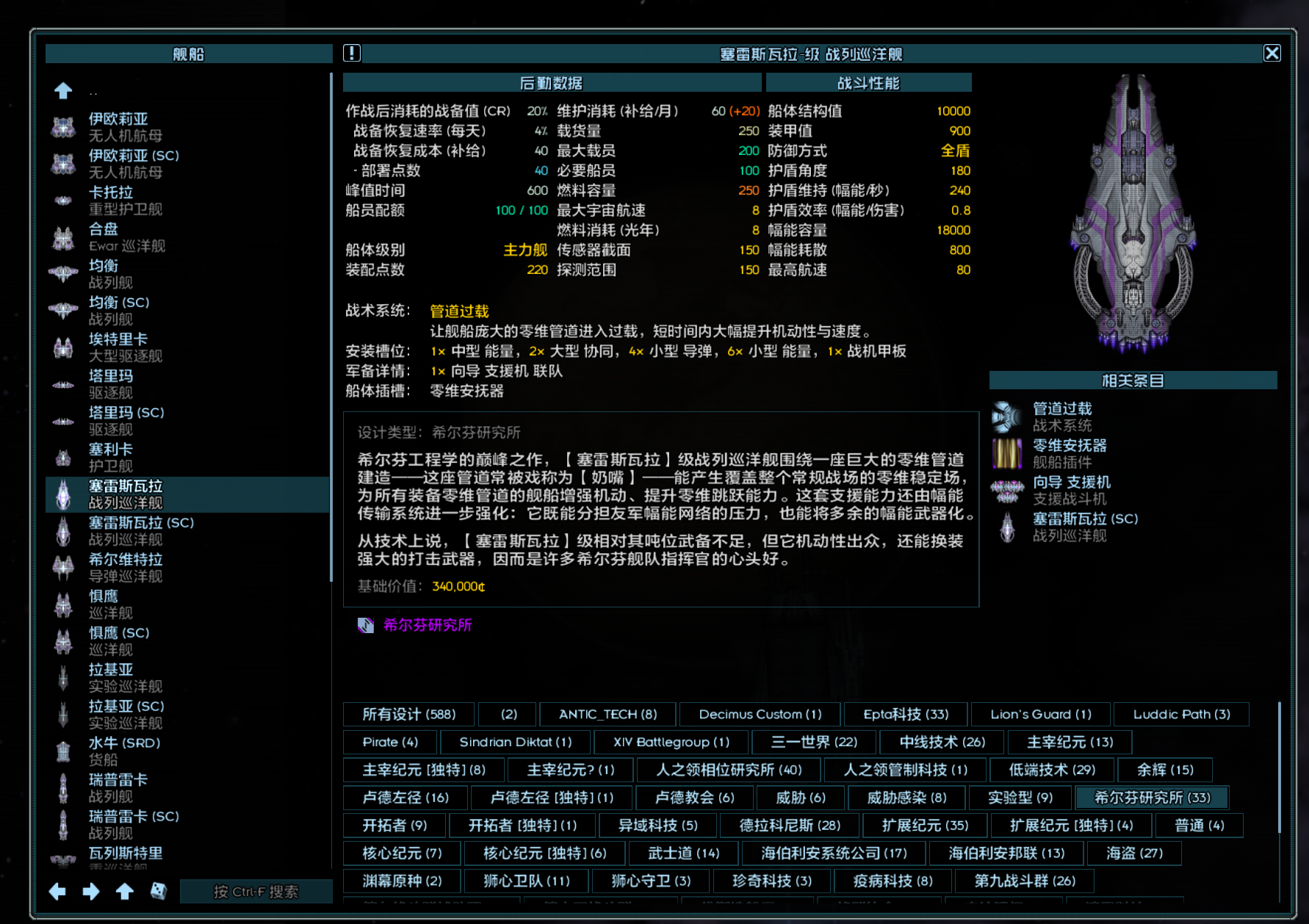Click the large ship preview image

(x=1133, y=214)
